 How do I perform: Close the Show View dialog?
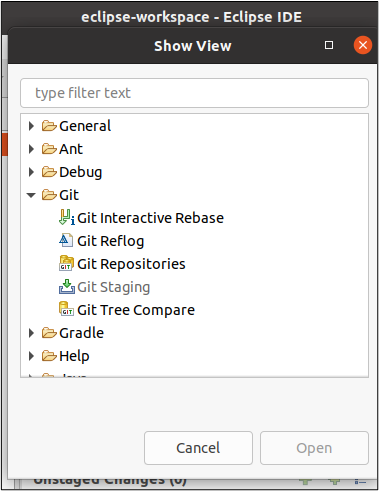click(x=363, y=45)
